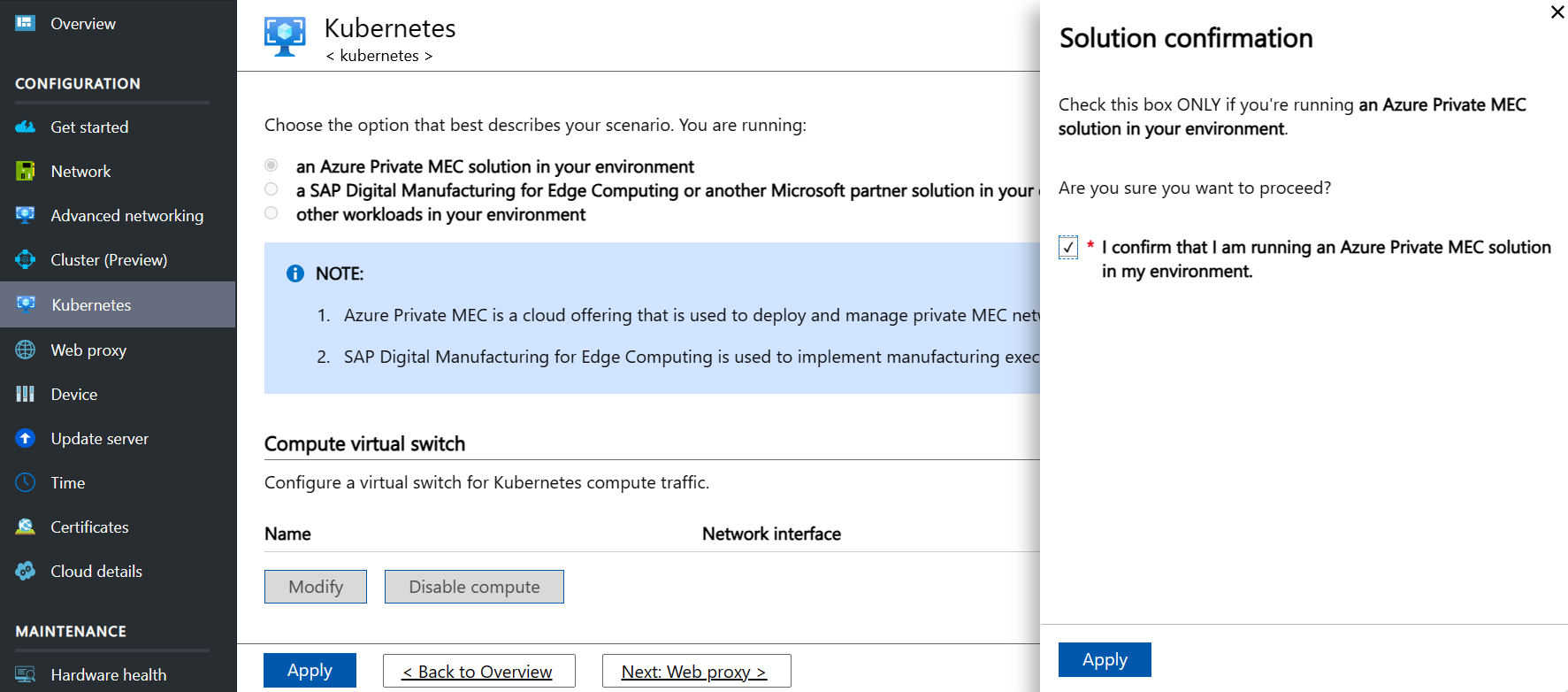The height and width of the screenshot is (692, 1568).
Task: Open the Device page from sidebar
Action: pos(74,395)
